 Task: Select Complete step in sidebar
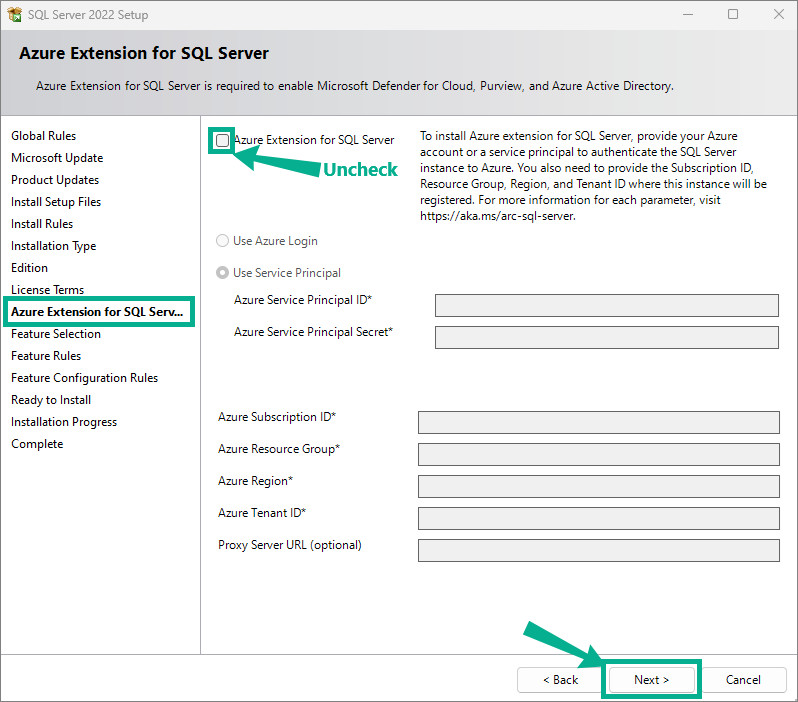[37, 444]
